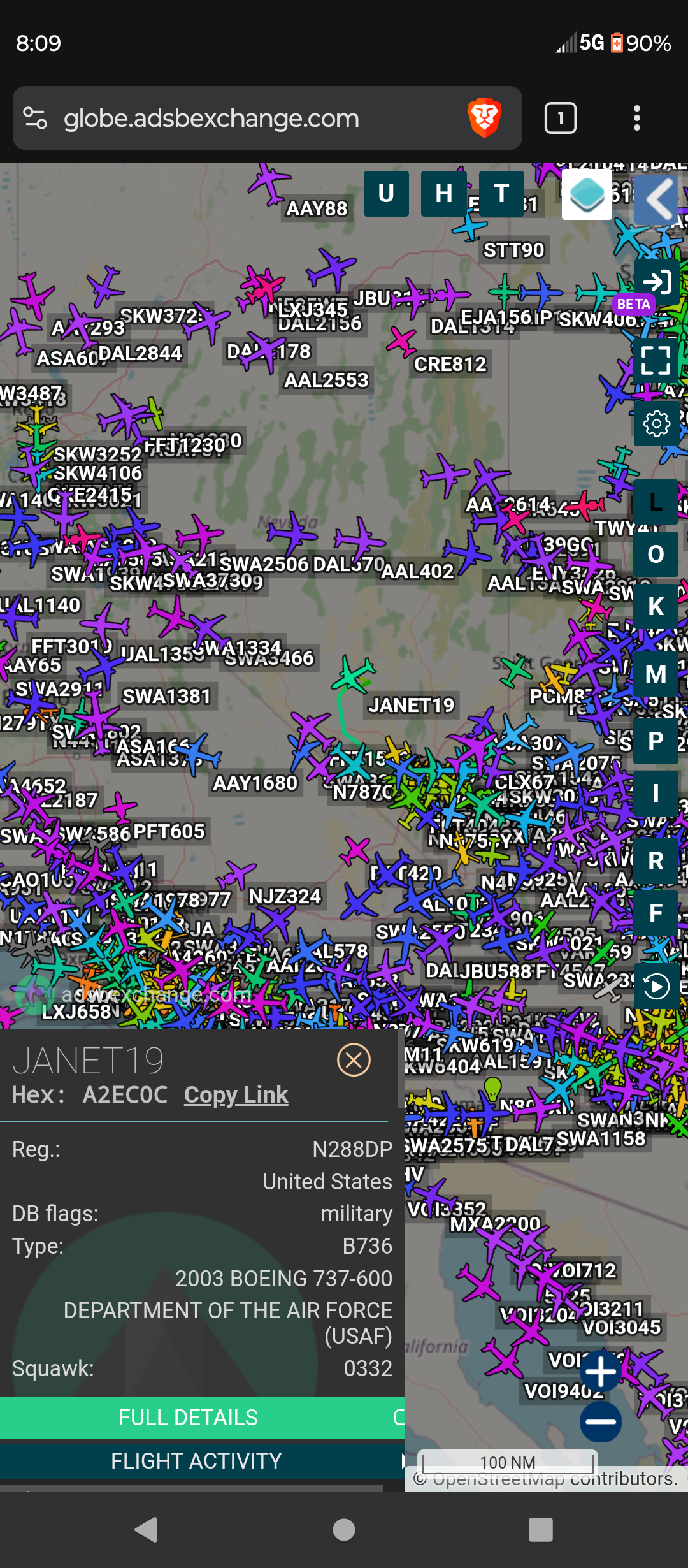Select the AAL402 flight label
688x1568 pixels.
pyautogui.click(x=417, y=571)
